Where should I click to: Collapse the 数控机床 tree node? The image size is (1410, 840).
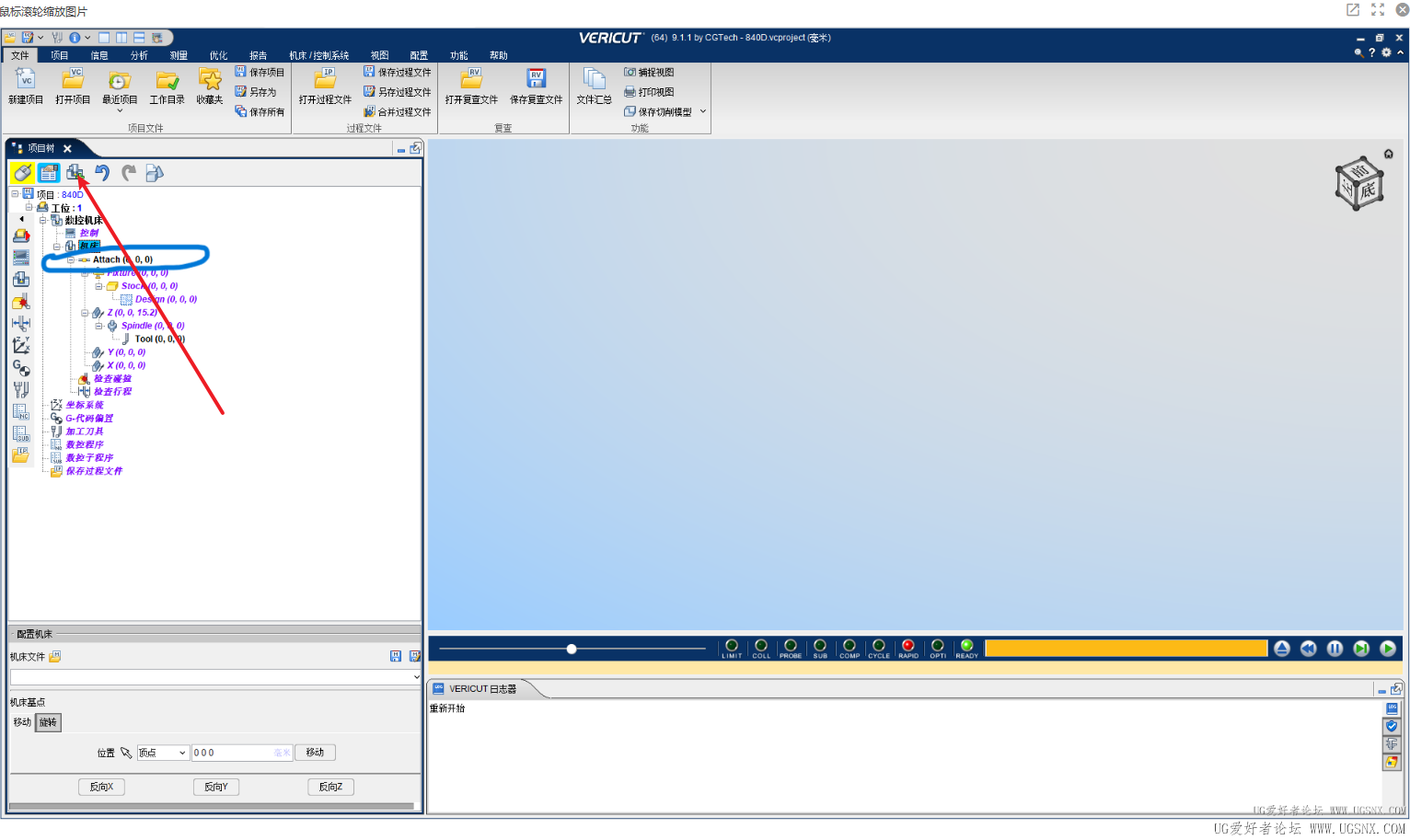pos(42,220)
